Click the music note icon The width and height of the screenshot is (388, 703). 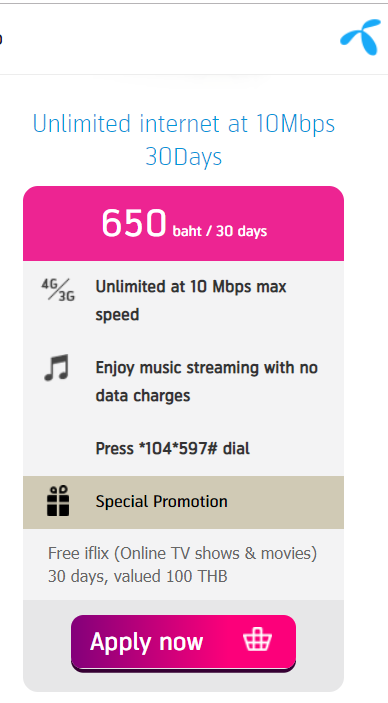tap(57, 368)
